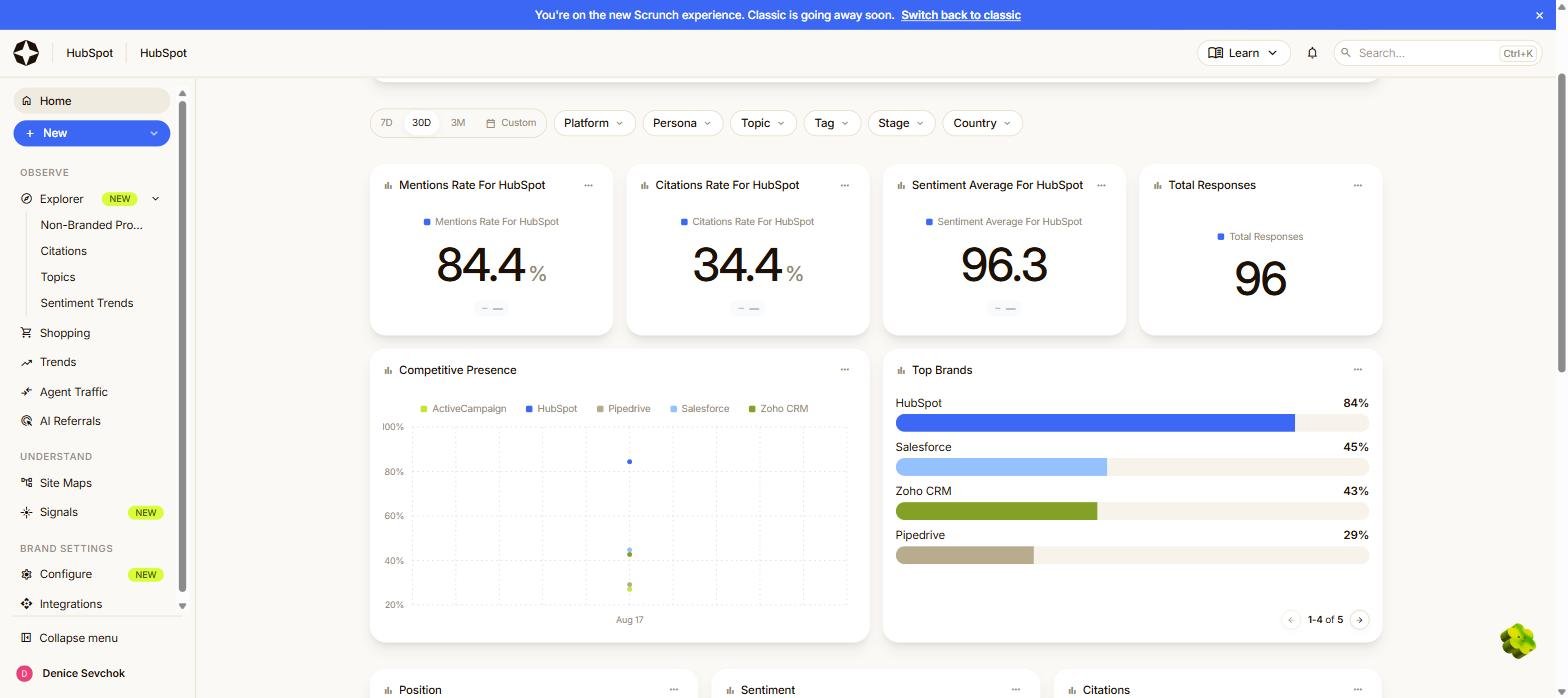This screenshot has width=1568, height=698.
Task: Open Citations Rate card options menu
Action: [x=844, y=185]
